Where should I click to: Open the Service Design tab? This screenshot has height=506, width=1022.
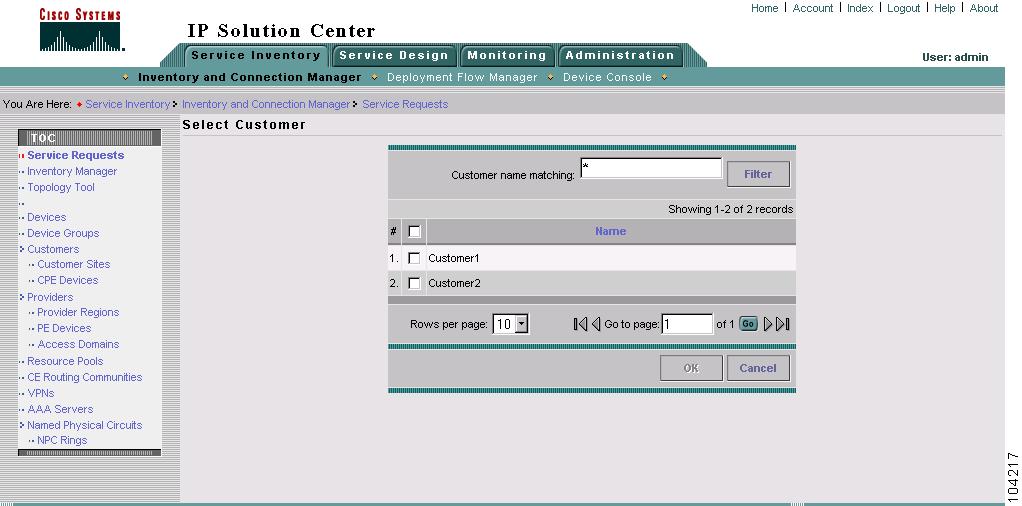tap(394, 55)
